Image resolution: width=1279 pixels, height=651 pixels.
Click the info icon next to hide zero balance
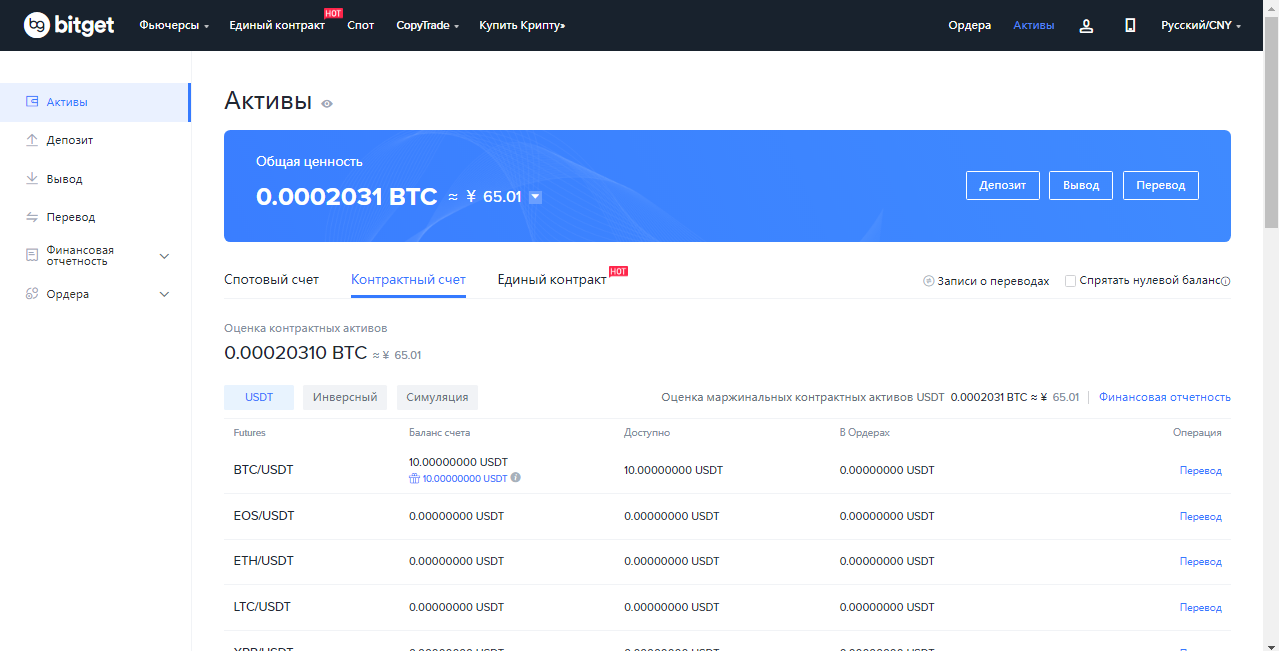click(1226, 281)
